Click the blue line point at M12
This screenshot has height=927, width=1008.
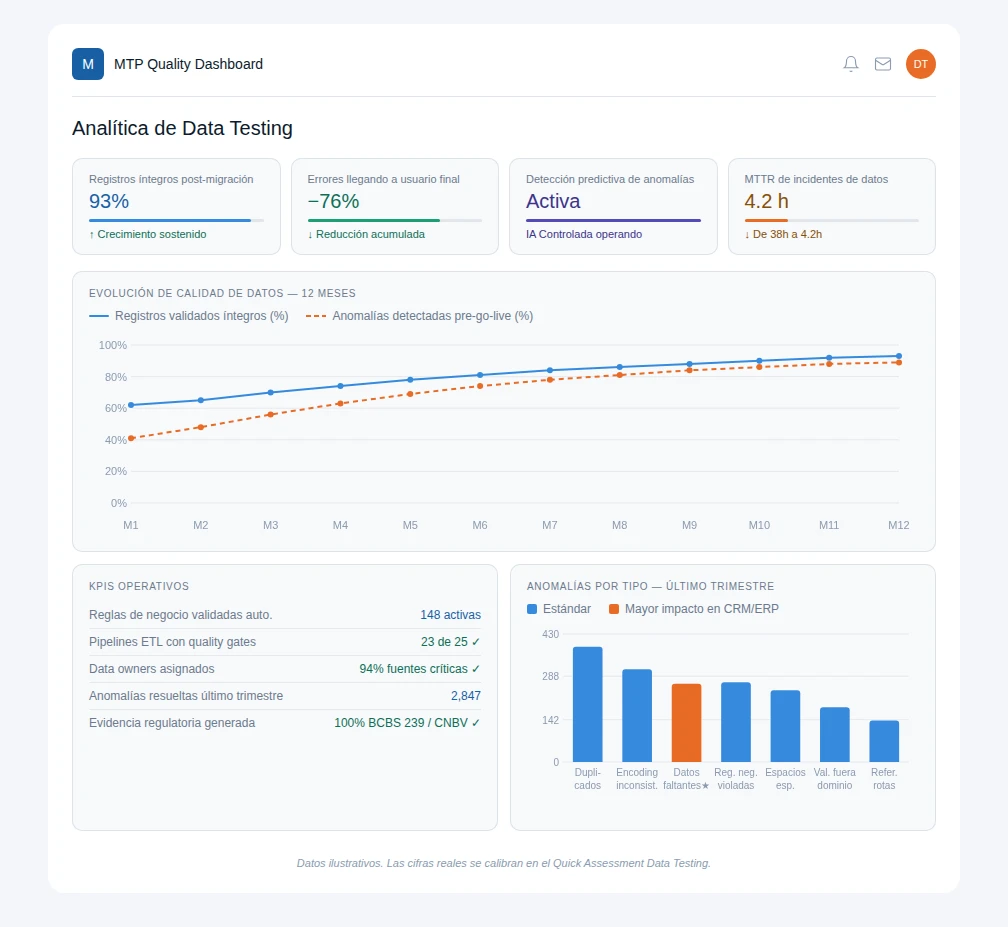point(899,356)
